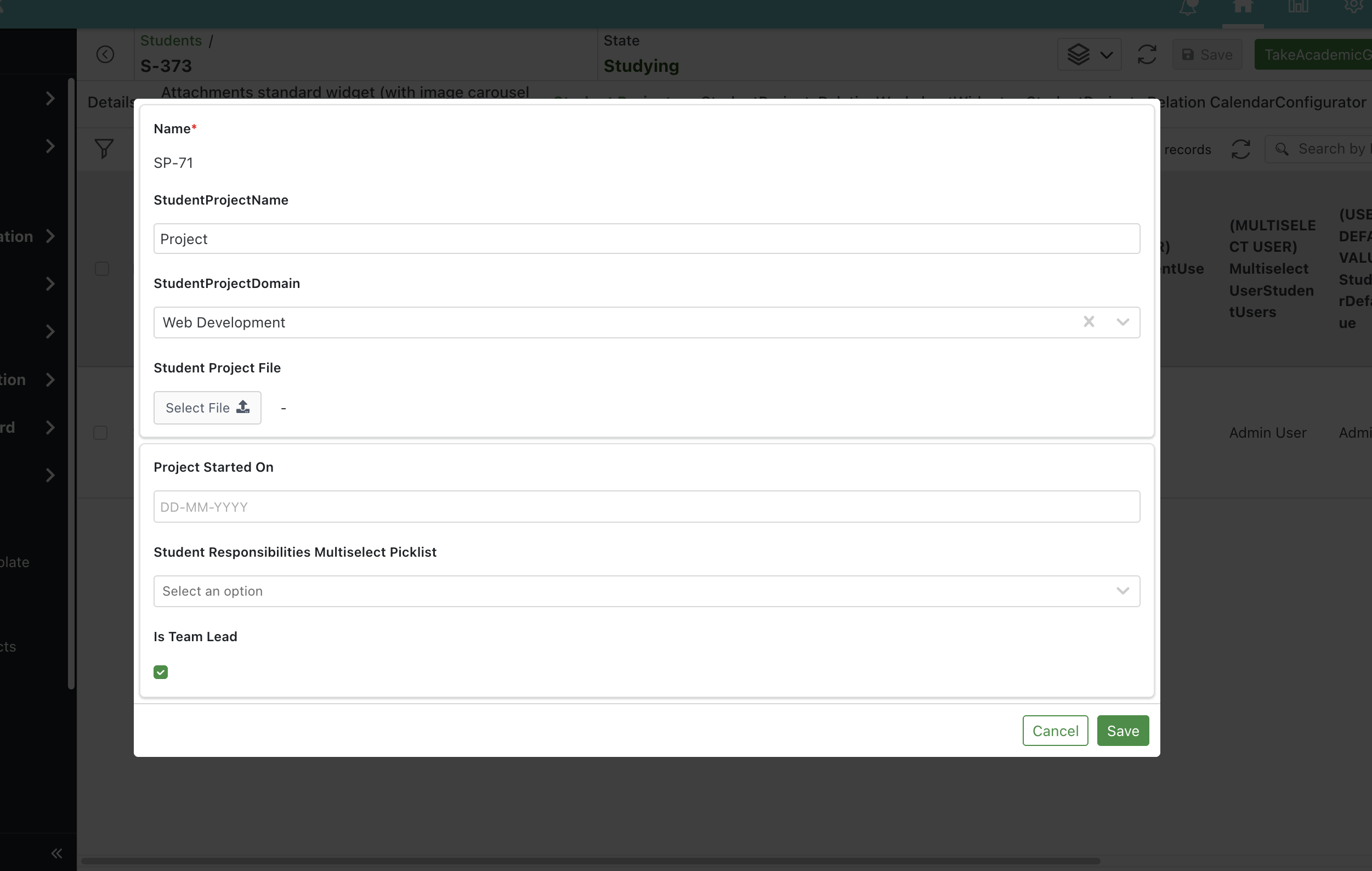The image size is (1372, 871).
Task: Uncheck the Is Team Lead checkbox
Action: [161, 672]
